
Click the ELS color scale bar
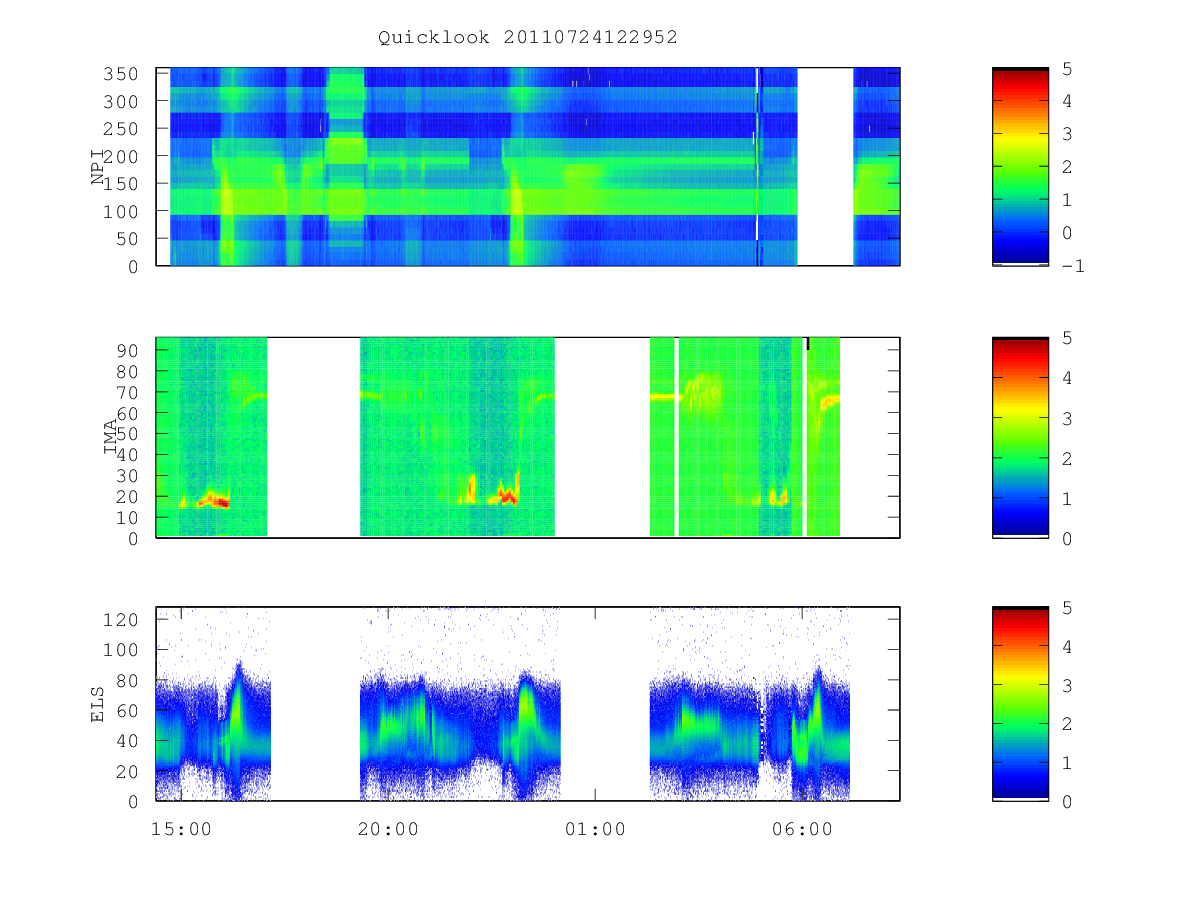pos(1020,704)
